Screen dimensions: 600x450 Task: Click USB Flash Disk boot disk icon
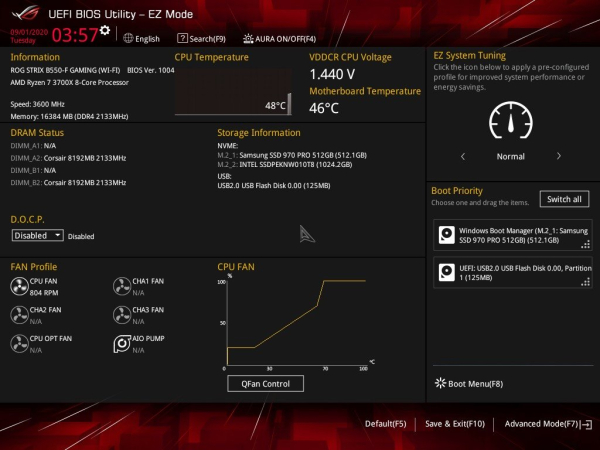pos(447,272)
